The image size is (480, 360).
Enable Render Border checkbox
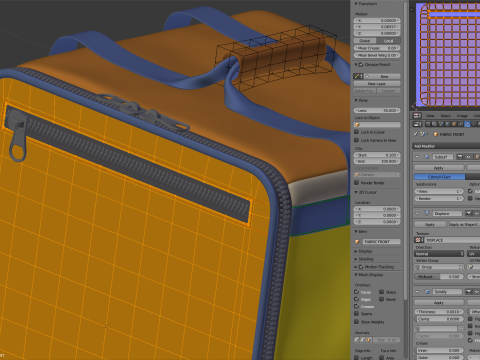pyautogui.click(x=356, y=183)
